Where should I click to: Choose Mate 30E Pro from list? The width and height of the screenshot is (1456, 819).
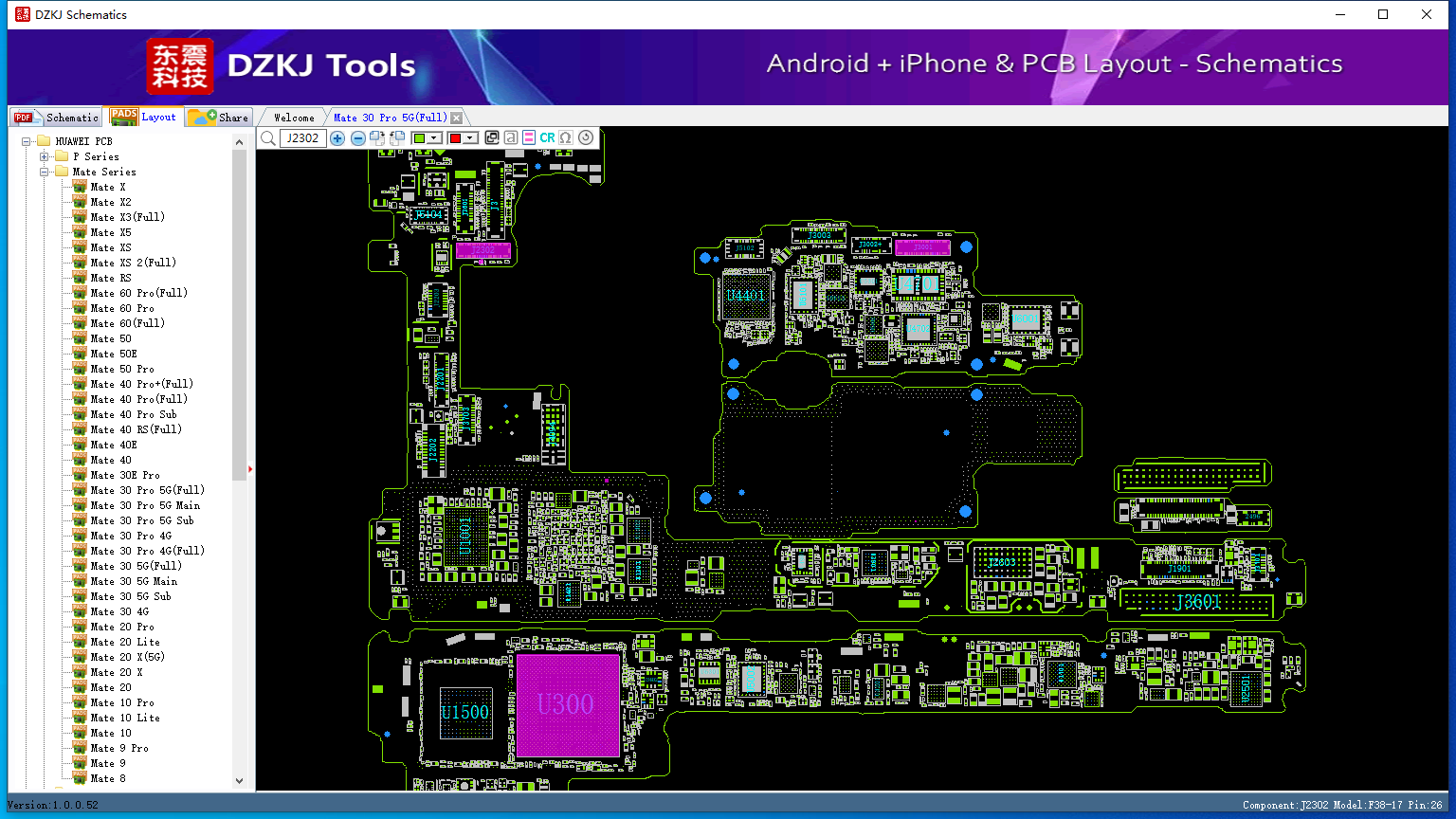click(x=125, y=475)
